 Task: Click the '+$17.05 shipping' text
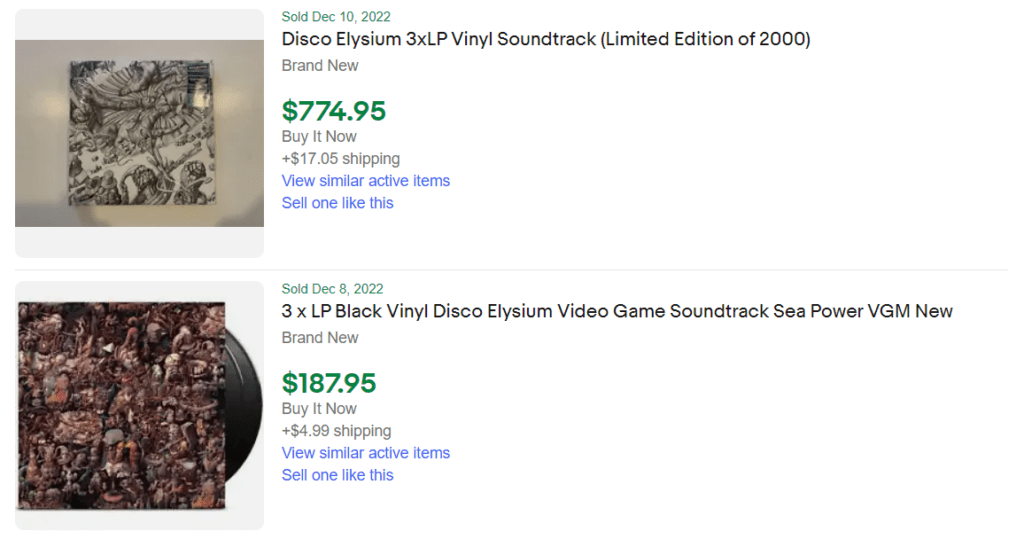[x=340, y=159]
